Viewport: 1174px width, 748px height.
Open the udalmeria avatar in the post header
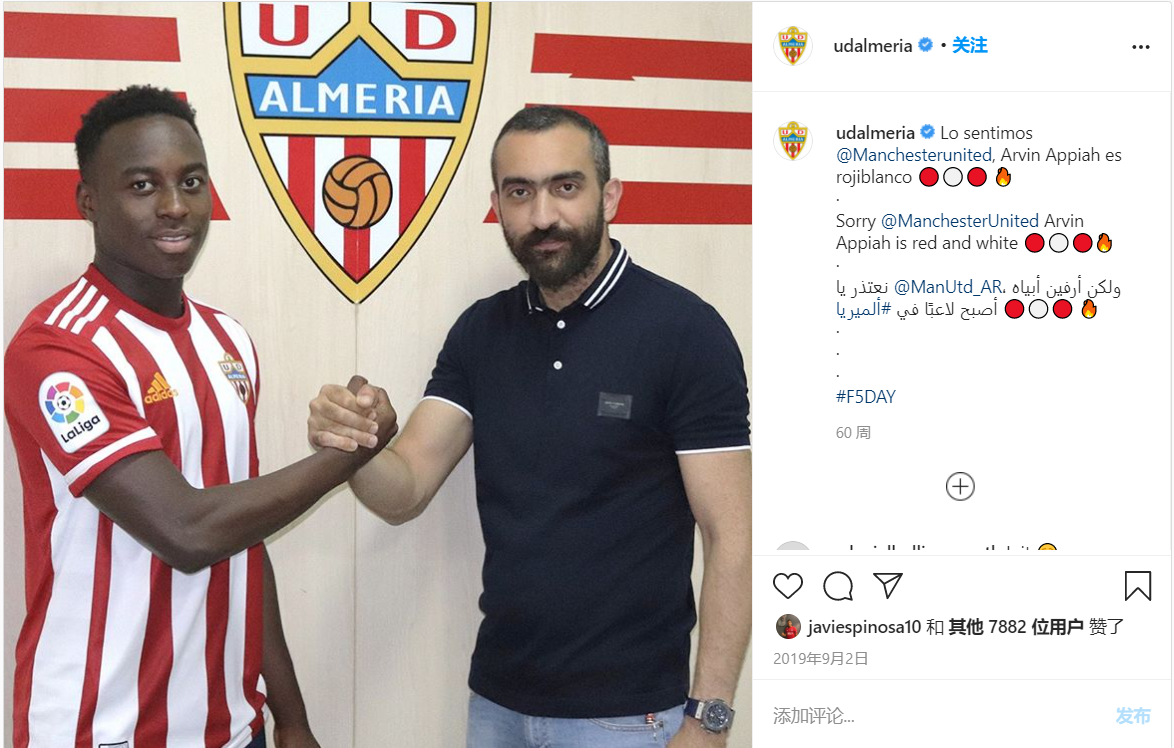793,46
